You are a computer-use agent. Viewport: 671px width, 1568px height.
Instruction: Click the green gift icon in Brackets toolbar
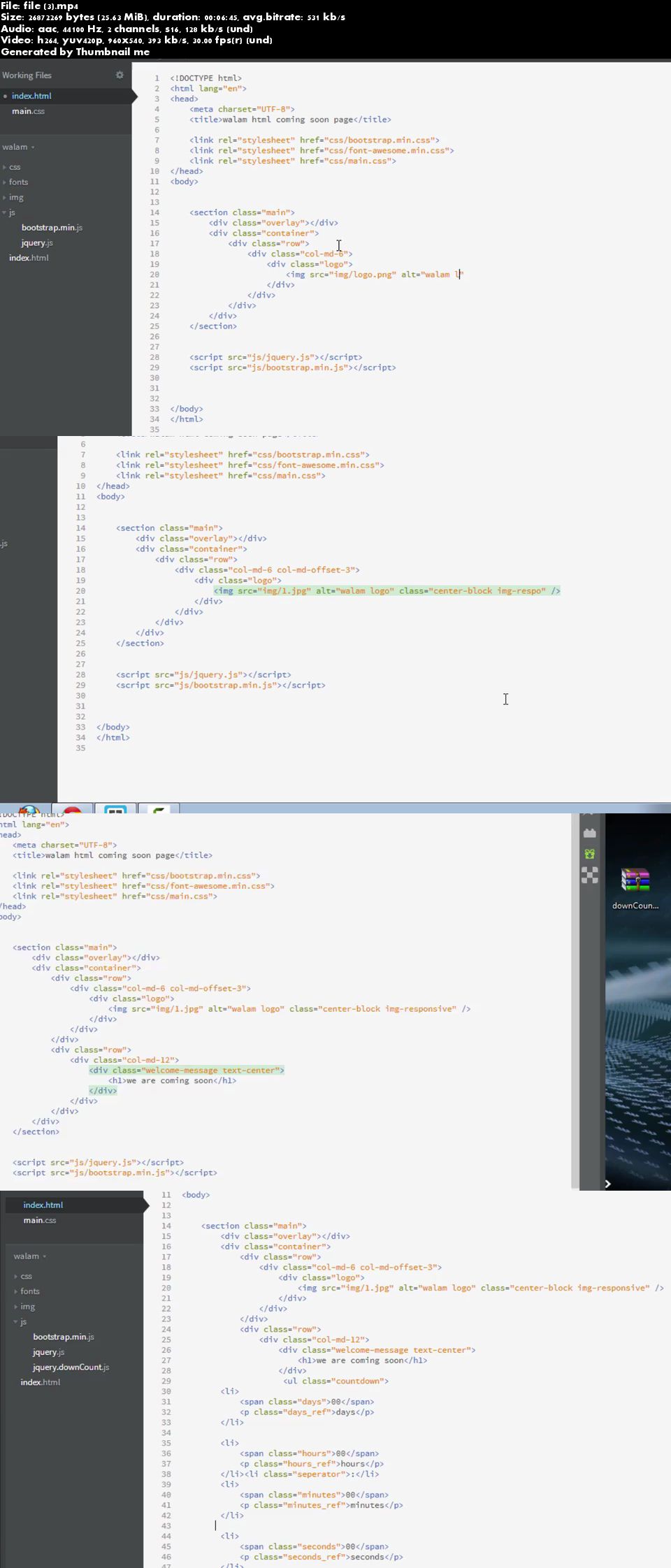tap(590, 854)
